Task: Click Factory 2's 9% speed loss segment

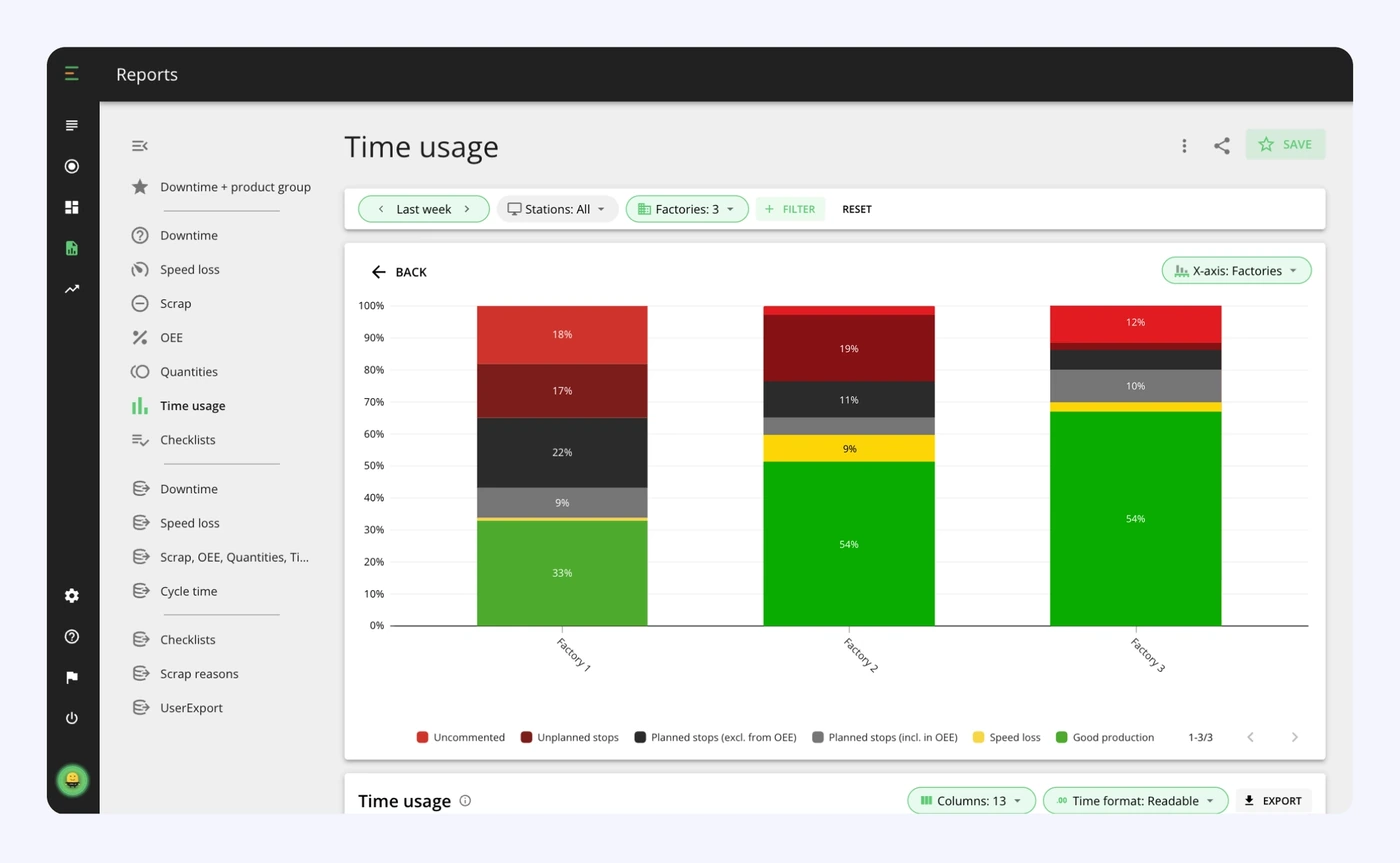Action: [849, 448]
